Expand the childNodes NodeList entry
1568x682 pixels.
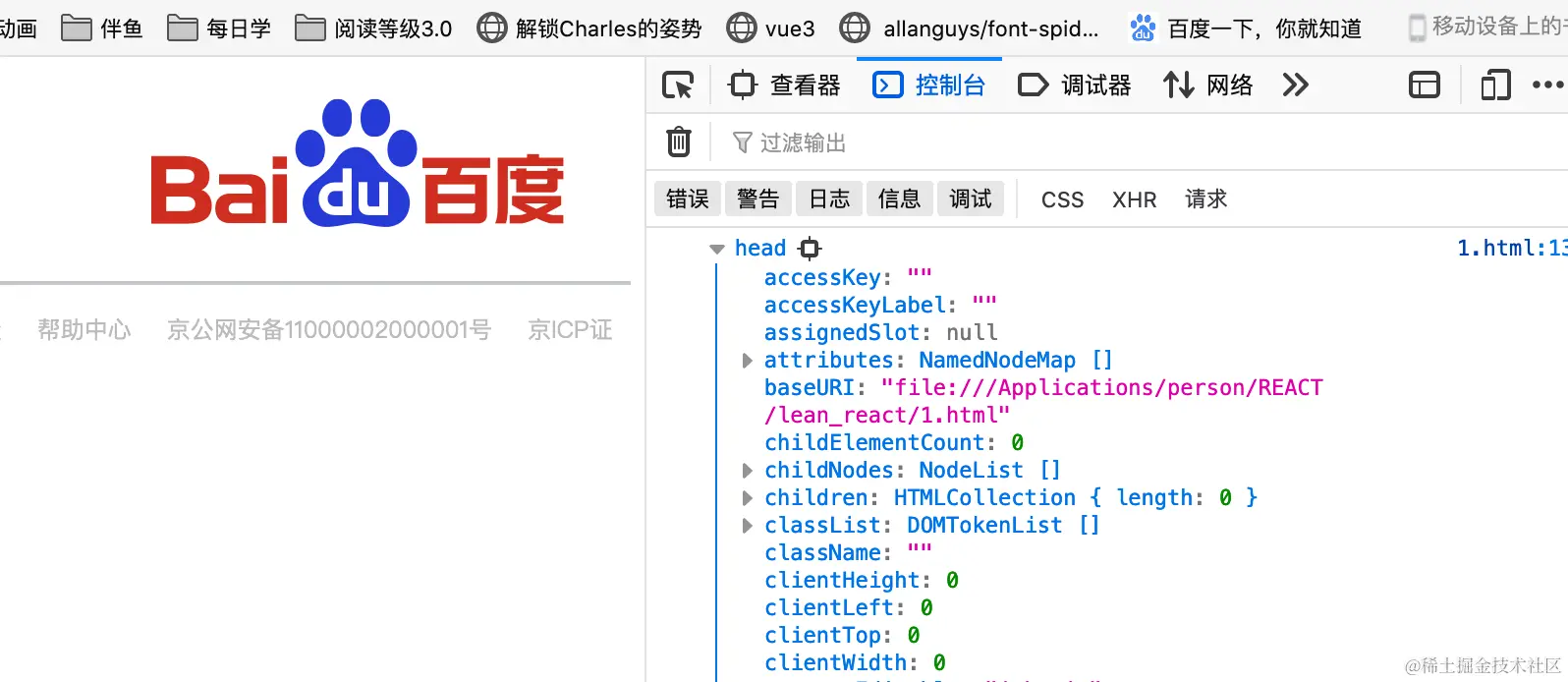[748, 471]
